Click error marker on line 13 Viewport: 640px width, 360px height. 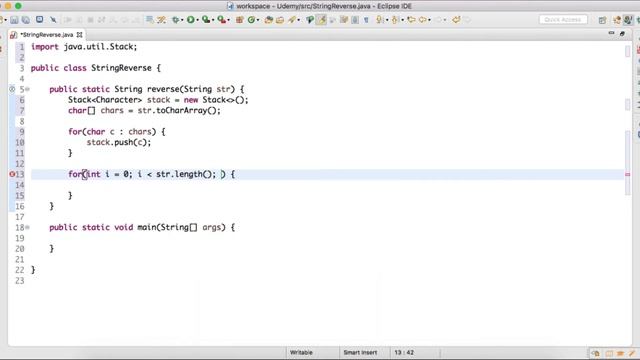12,174
